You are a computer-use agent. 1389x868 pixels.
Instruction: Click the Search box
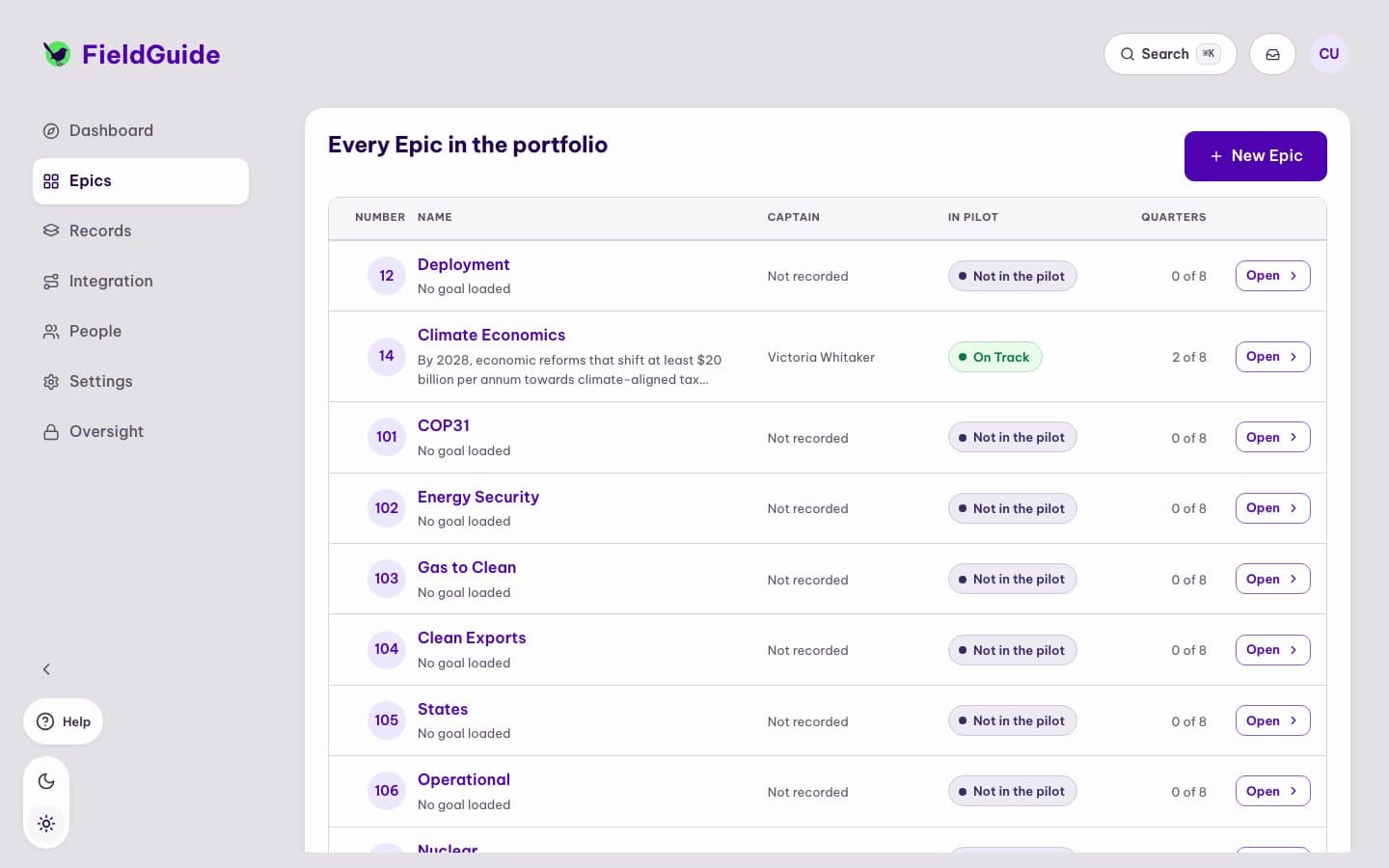pyautogui.click(x=1170, y=54)
